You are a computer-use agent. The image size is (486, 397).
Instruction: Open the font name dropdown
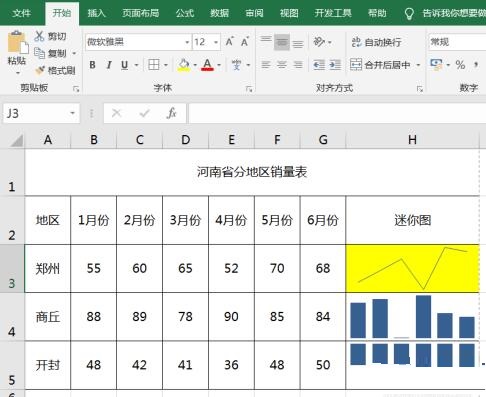pos(187,42)
